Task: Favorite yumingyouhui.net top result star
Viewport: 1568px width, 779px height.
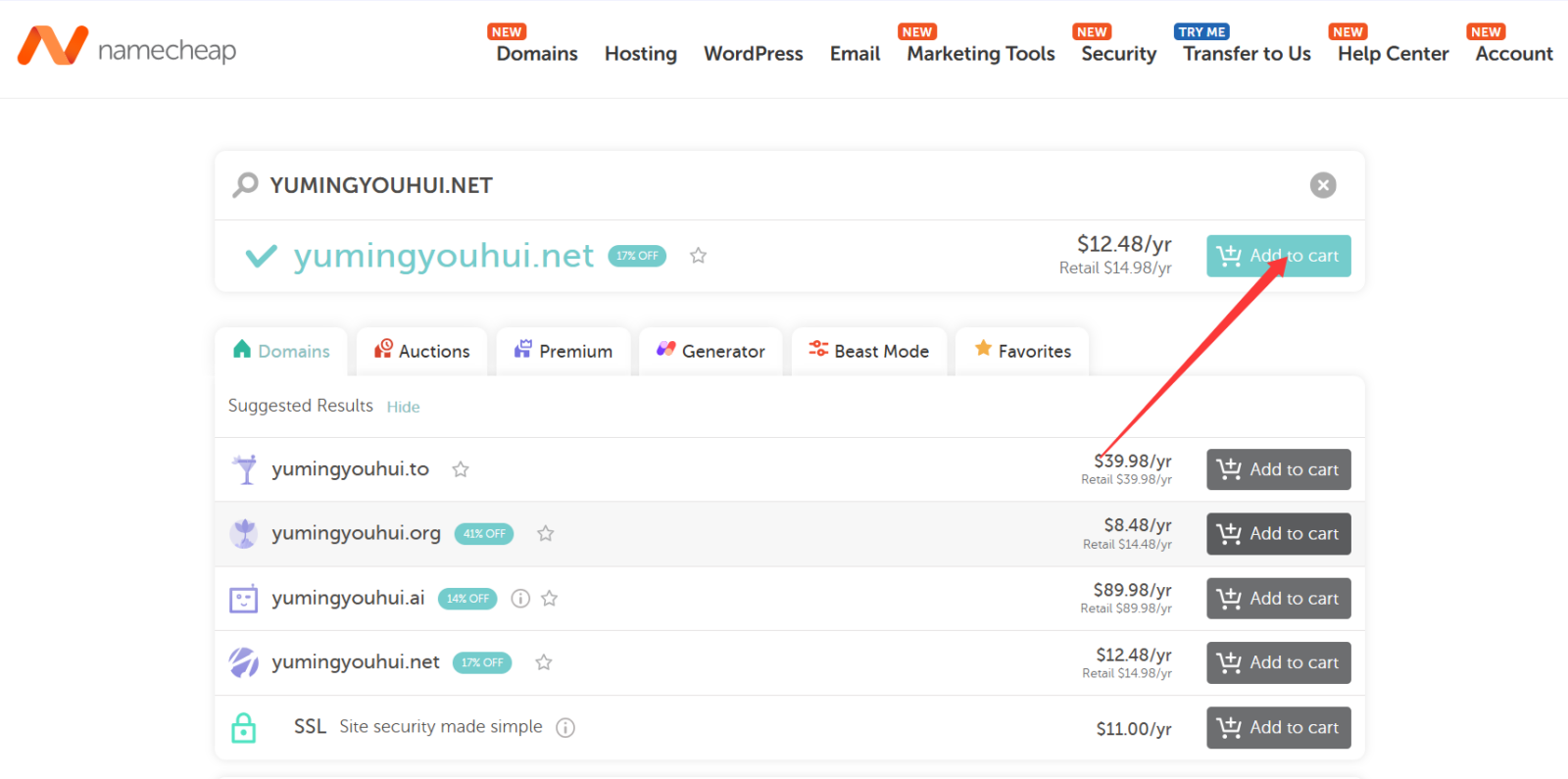Action: coord(698,256)
